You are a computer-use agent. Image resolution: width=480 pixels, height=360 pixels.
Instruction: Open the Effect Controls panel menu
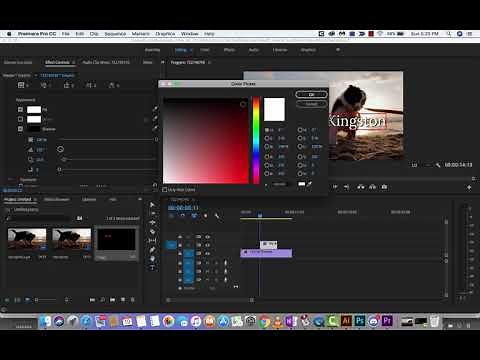[x=74, y=62]
